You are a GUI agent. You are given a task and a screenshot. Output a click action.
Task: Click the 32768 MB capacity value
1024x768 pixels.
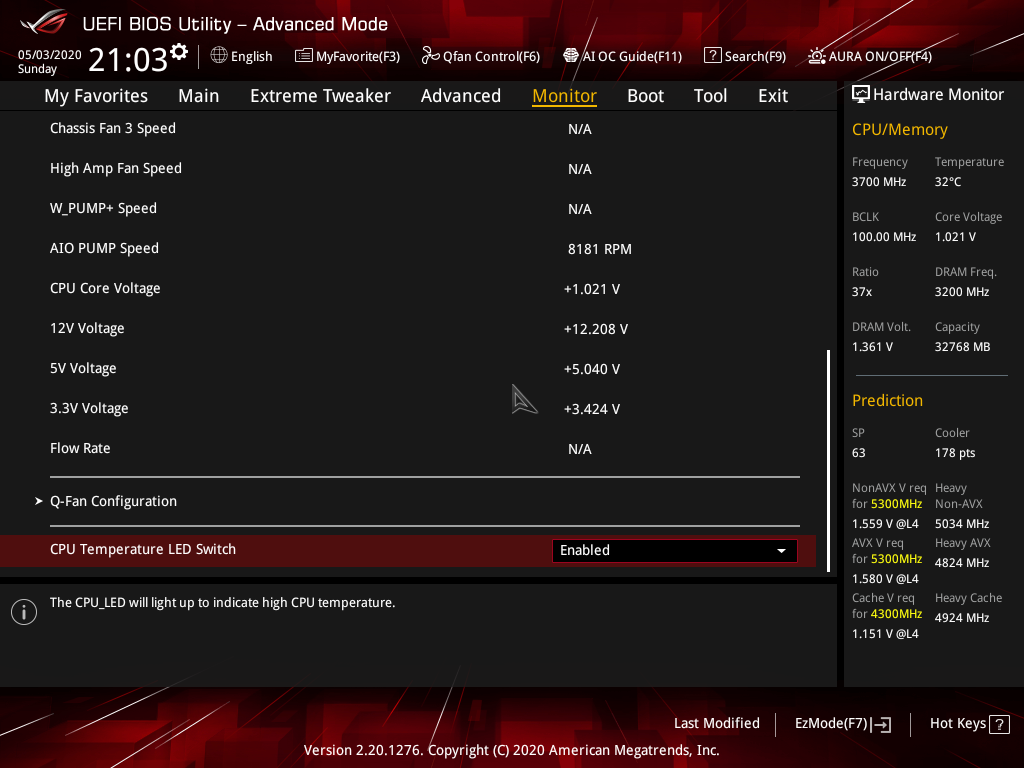coord(963,347)
